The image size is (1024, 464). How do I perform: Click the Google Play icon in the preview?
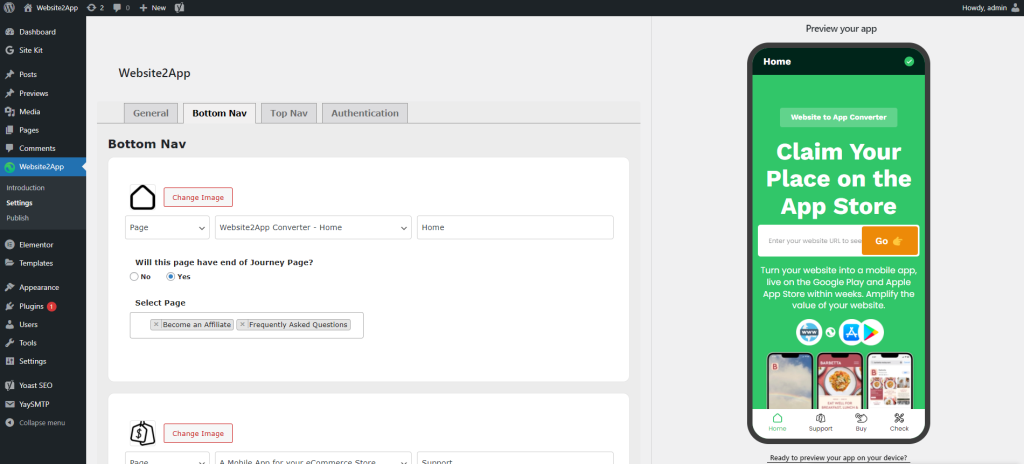coord(871,332)
